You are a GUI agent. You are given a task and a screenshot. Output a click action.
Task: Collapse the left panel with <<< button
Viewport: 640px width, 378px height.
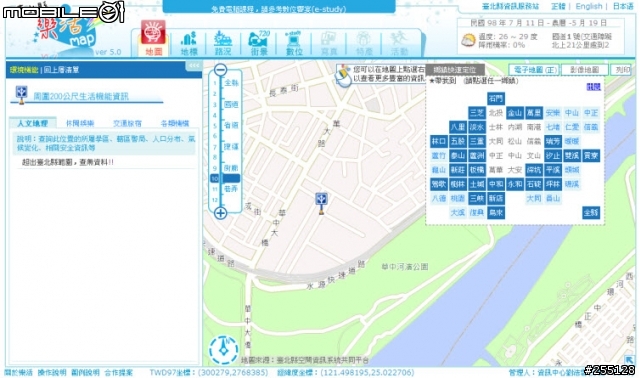(x=193, y=66)
